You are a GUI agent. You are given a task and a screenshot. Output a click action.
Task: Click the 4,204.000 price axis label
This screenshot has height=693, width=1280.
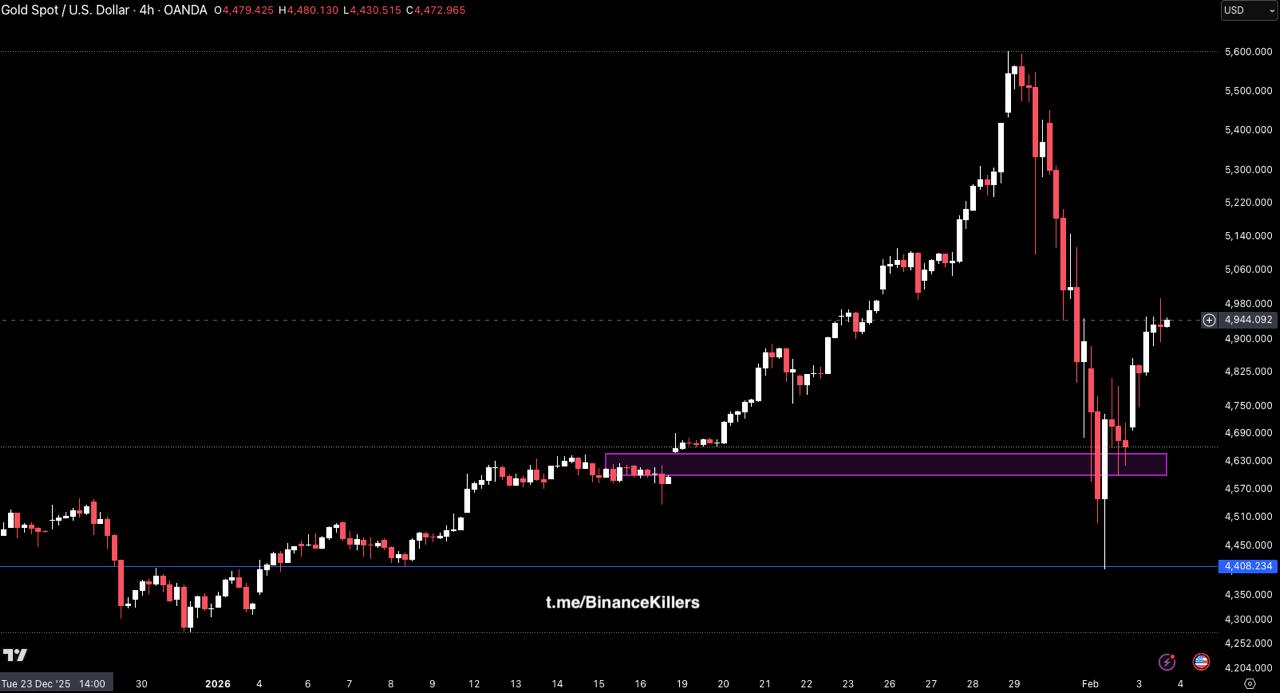(1247, 667)
